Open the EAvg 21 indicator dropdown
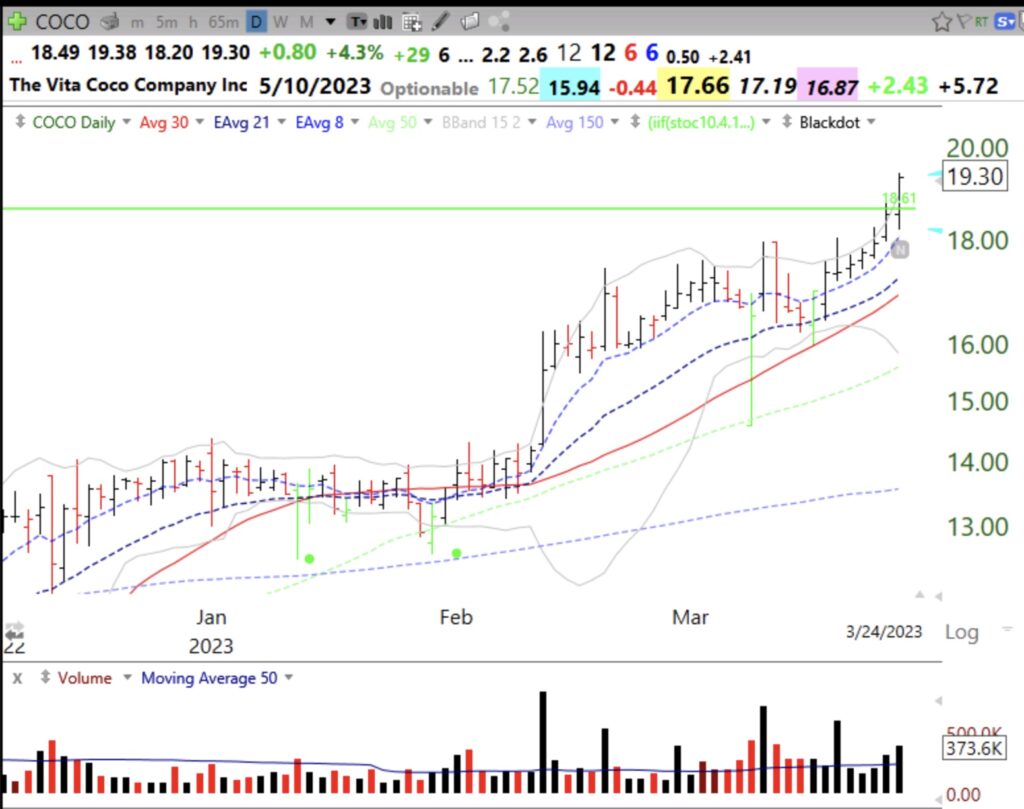 281,122
